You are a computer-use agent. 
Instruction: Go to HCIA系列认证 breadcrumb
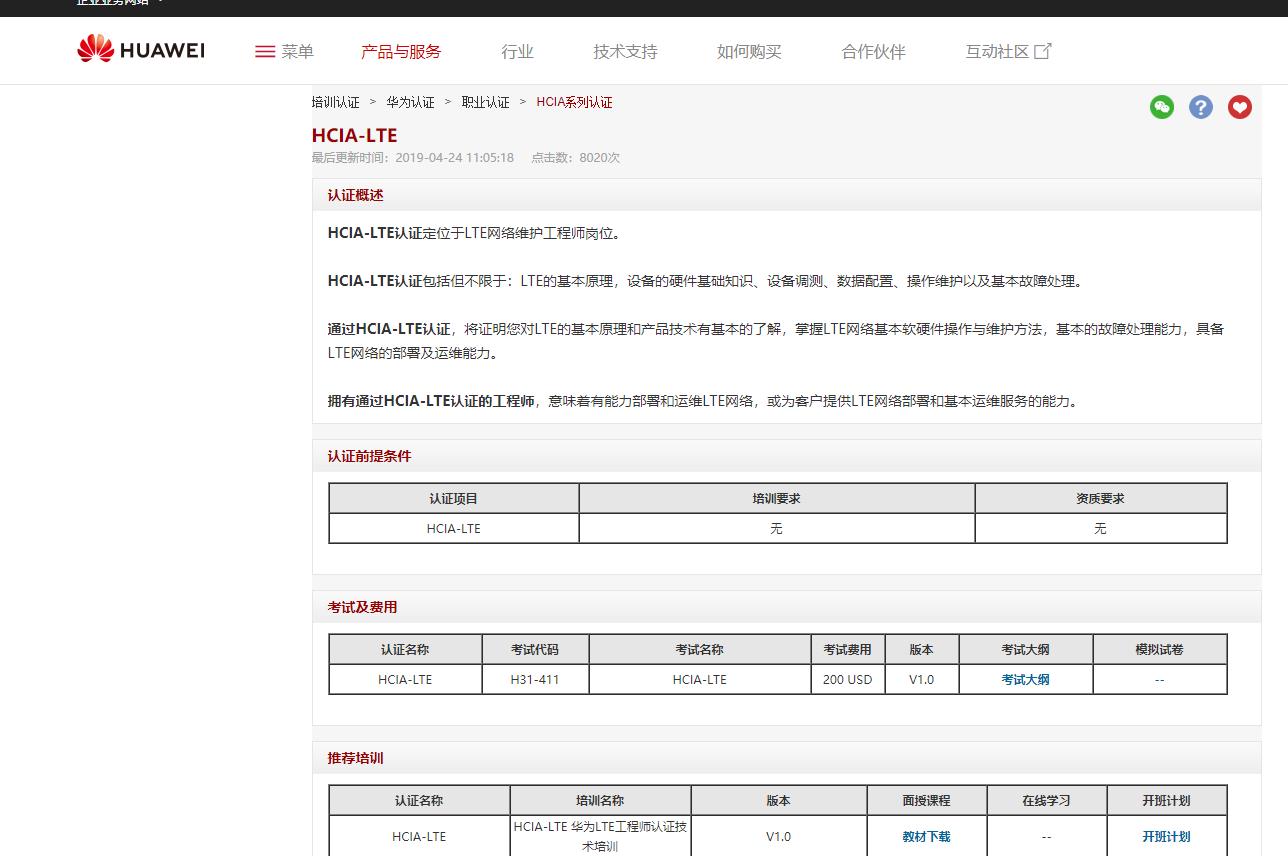574,102
